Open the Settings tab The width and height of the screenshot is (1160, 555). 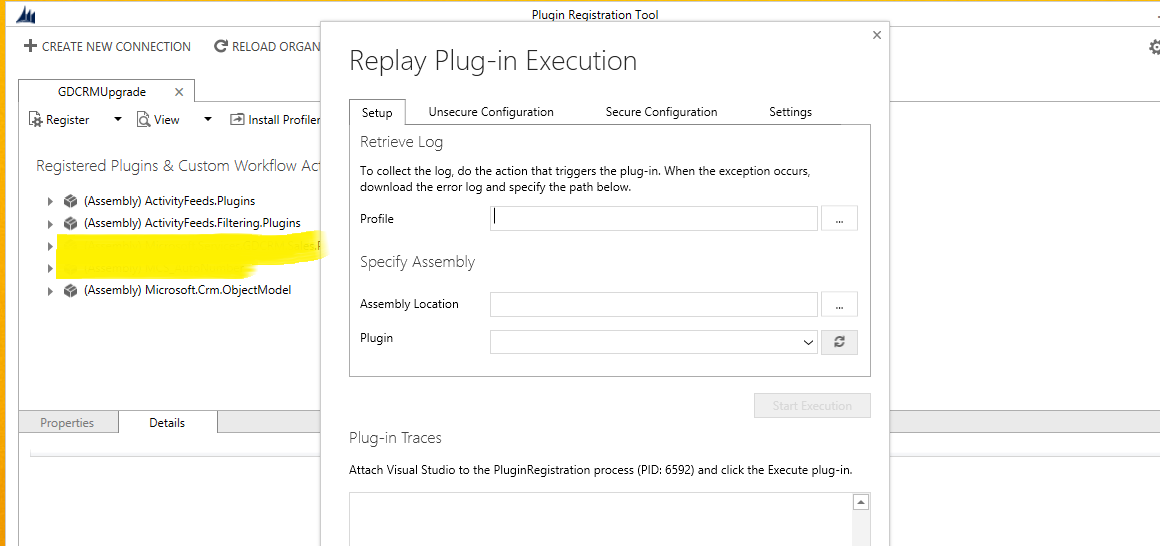[790, 112]
